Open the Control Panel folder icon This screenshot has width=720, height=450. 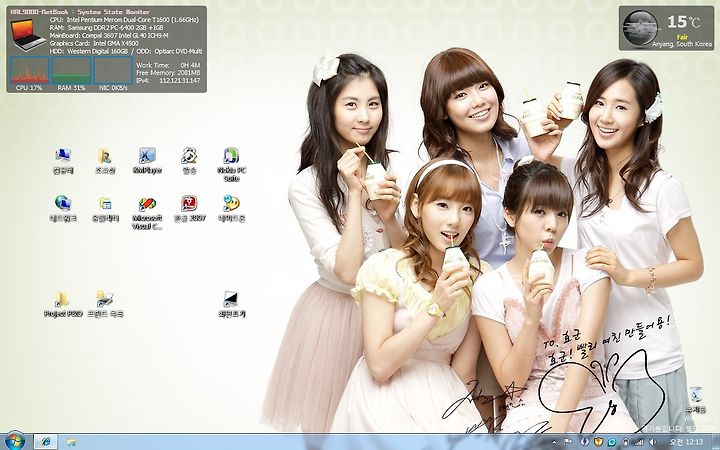[x=105, y=208]
